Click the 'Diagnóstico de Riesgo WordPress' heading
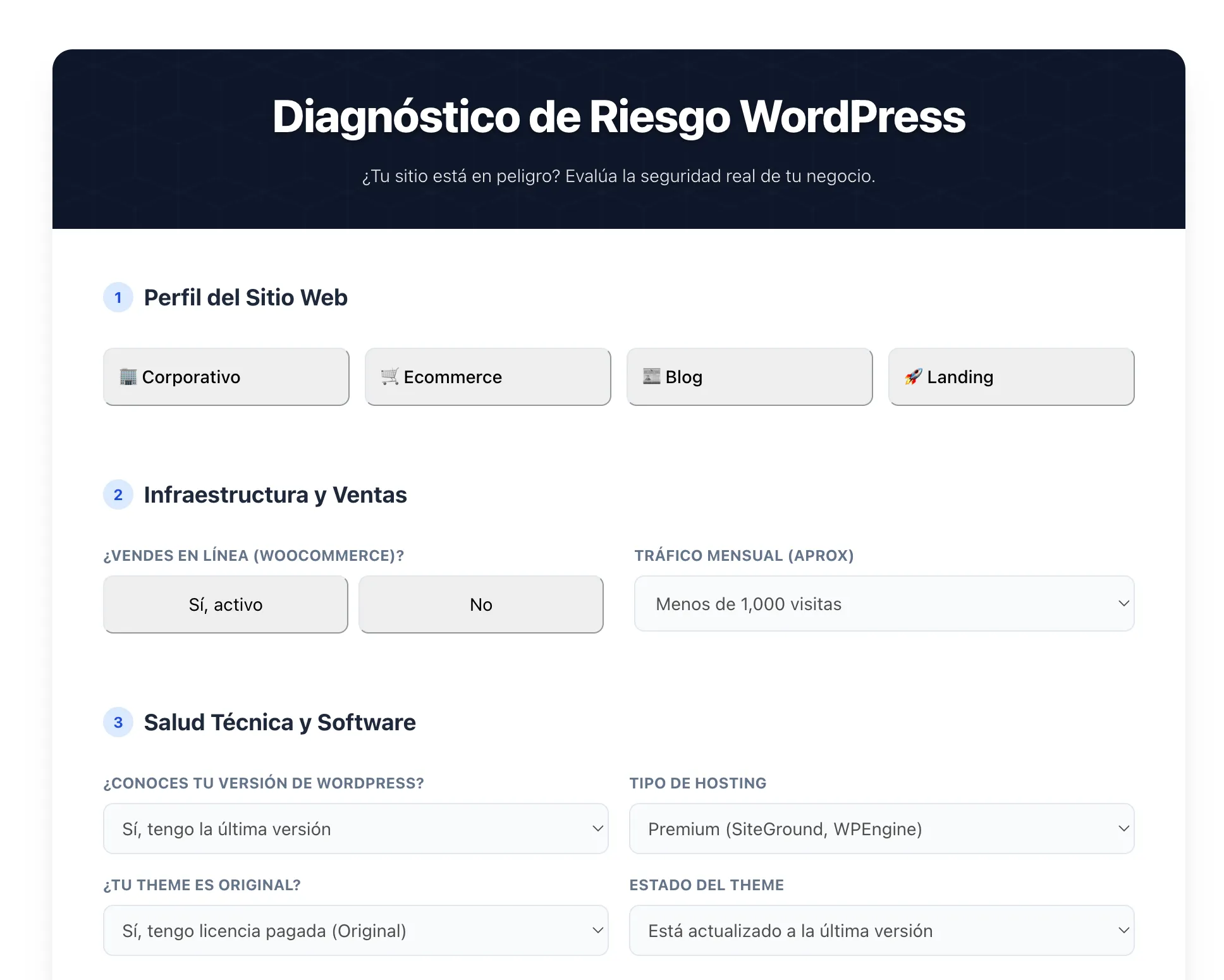The height and width of the screenshot is (980, 1224). tap(618, 117)
